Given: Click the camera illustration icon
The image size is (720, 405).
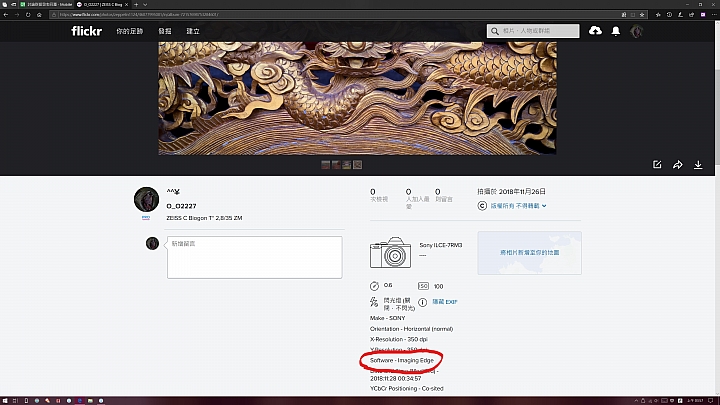Looking at the screenshot, I should click(x=391, y=253).
